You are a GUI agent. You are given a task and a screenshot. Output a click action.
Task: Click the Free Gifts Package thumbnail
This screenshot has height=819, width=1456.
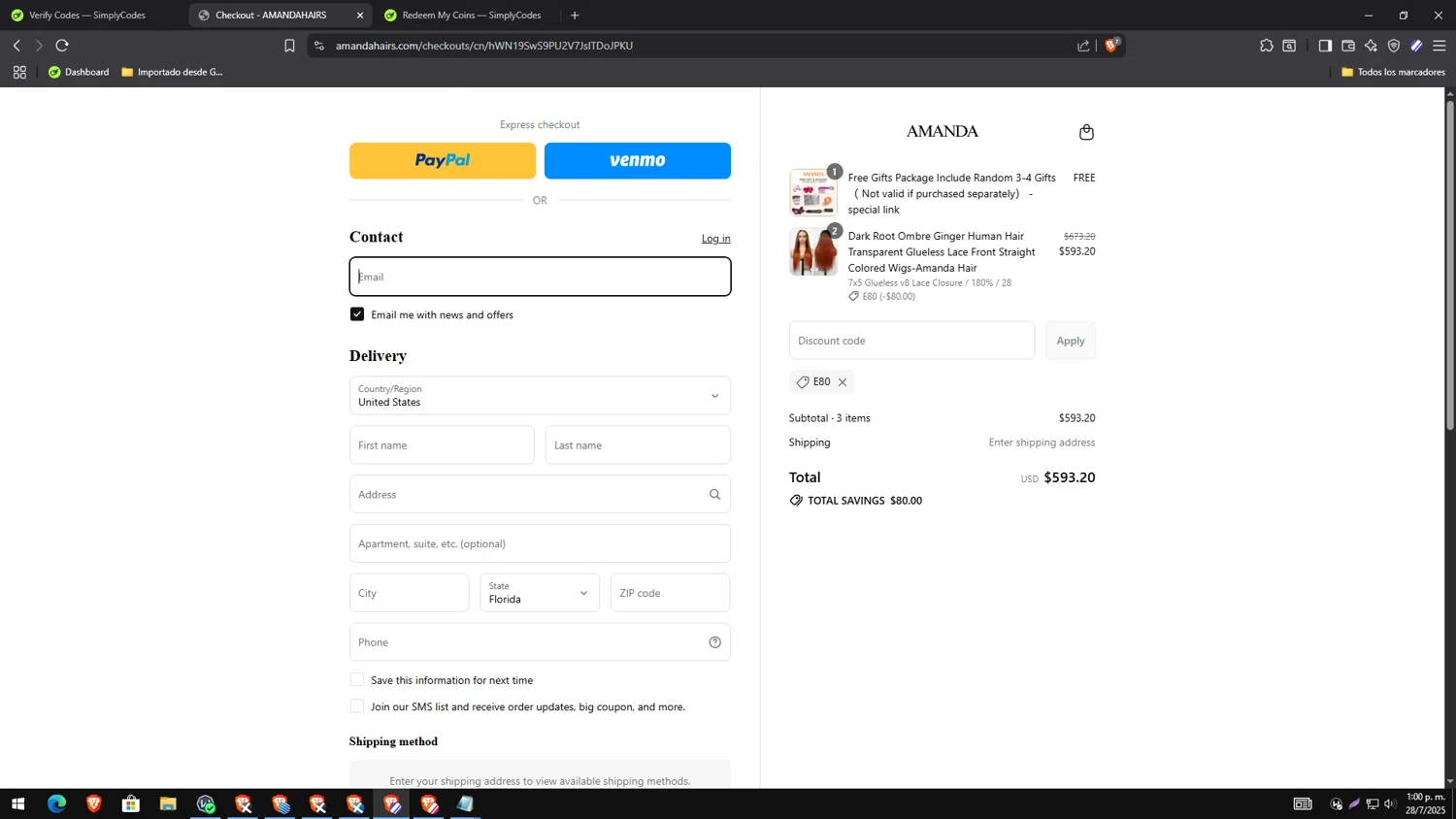[813, 192]
